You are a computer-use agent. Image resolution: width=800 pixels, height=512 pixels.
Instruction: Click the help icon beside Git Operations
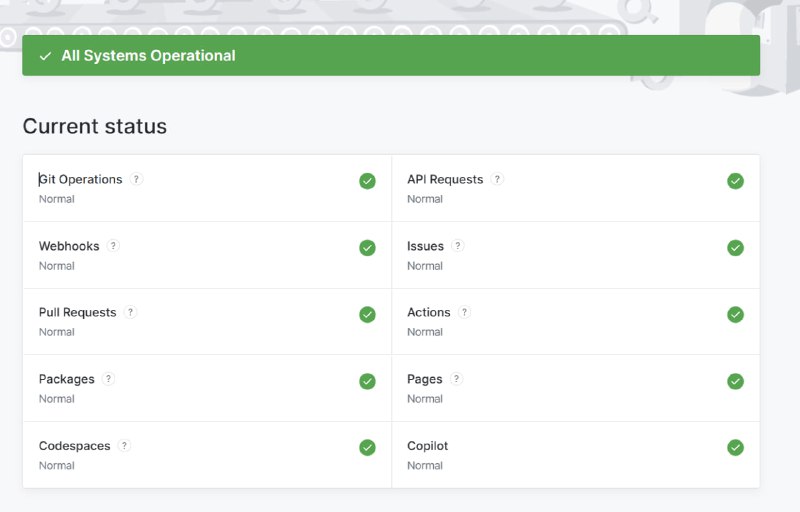[x=136, y=179]
